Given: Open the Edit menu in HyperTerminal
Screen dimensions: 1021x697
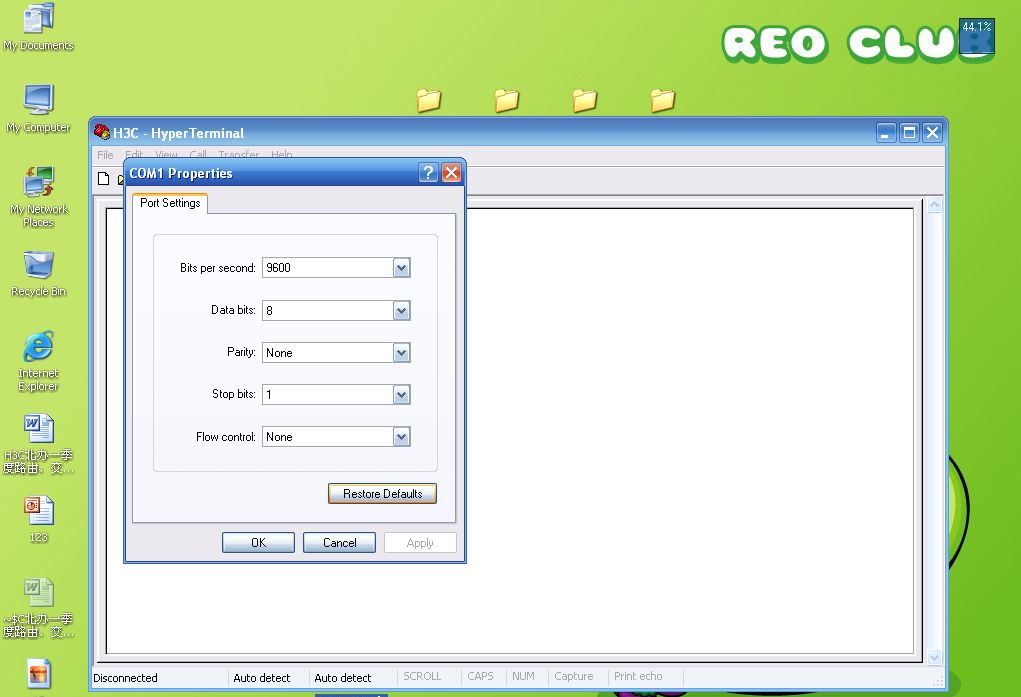Looking at the screenshot, I should [134, 154].
